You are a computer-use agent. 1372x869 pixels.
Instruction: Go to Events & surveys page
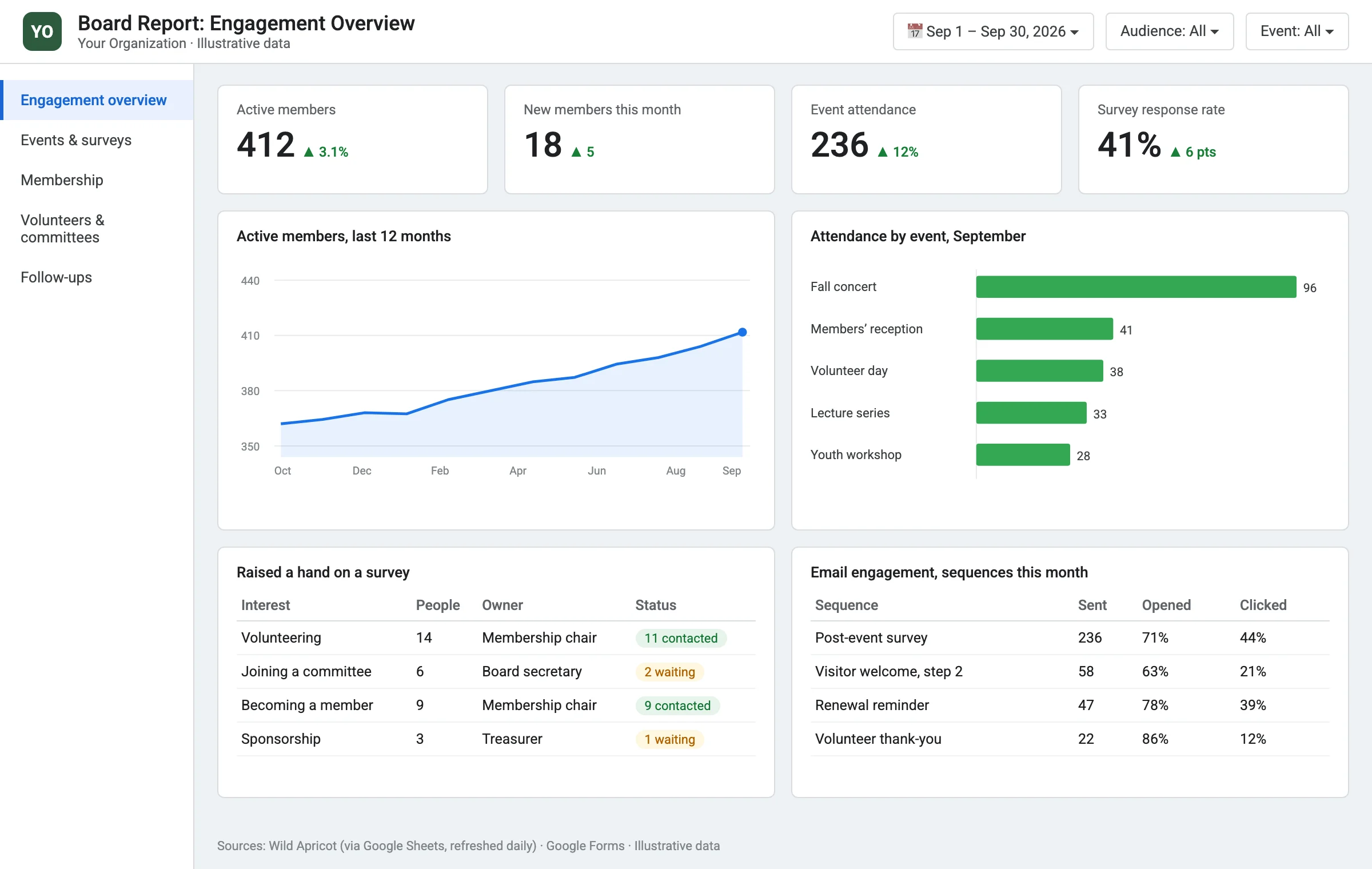click(x=97, y=140)
